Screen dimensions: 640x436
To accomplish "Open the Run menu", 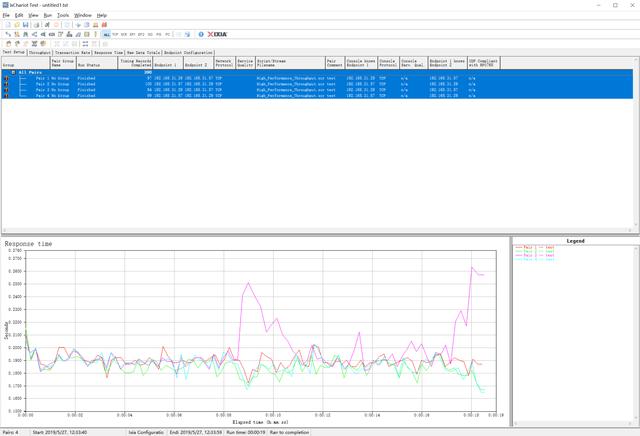I will [x=47, y=16].
